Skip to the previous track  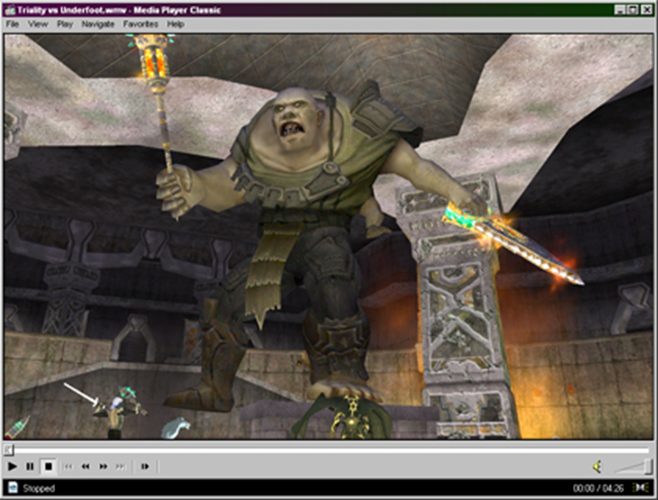[68, 466]
